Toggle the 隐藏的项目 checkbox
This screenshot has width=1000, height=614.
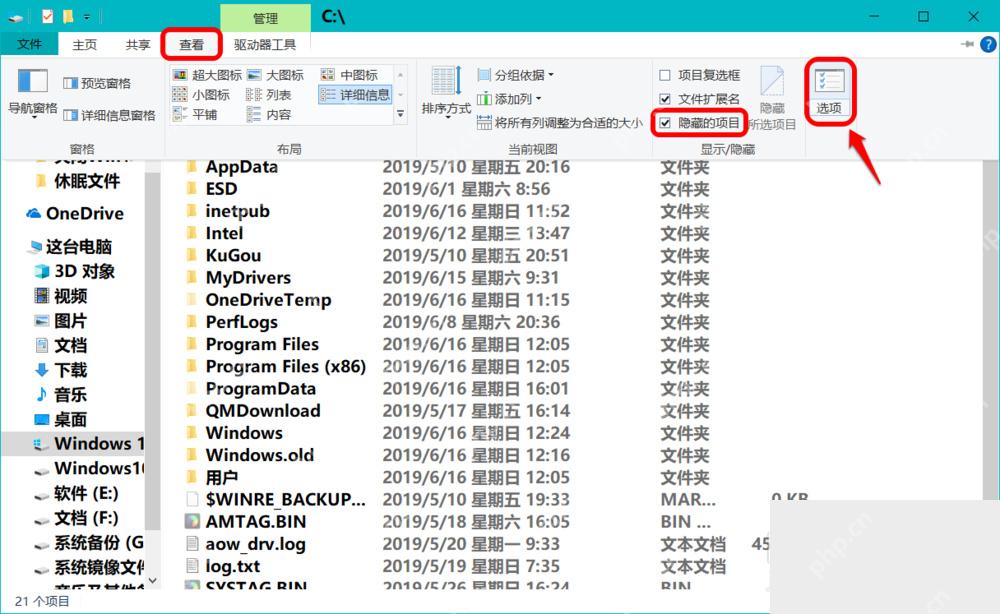pyautogui.click(x=665, y=122)
